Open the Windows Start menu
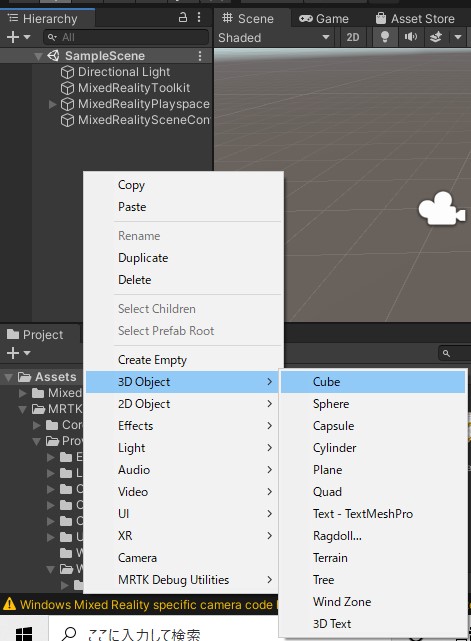Image resolution: width=471 pixels, height=641 pixels. coord(24,634)
